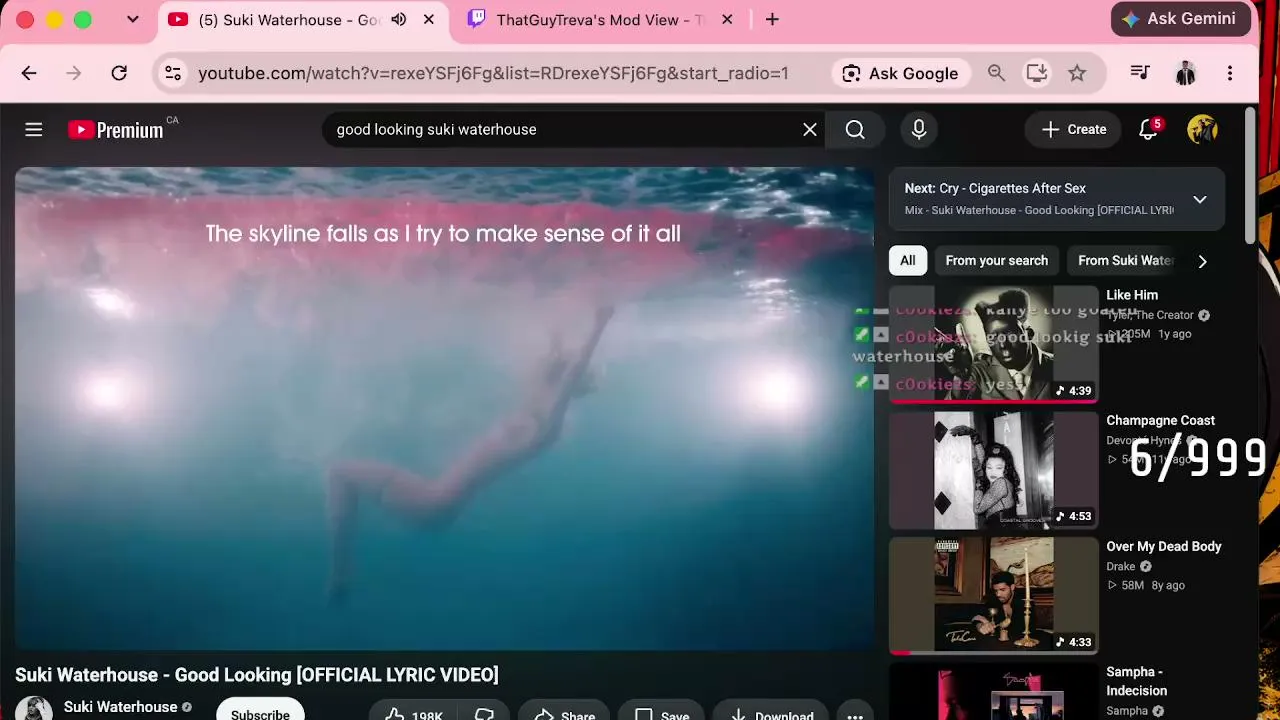Open the browser zoom magnifier icon
Viewport: 1280px width, 720px height.
point(996,73)
